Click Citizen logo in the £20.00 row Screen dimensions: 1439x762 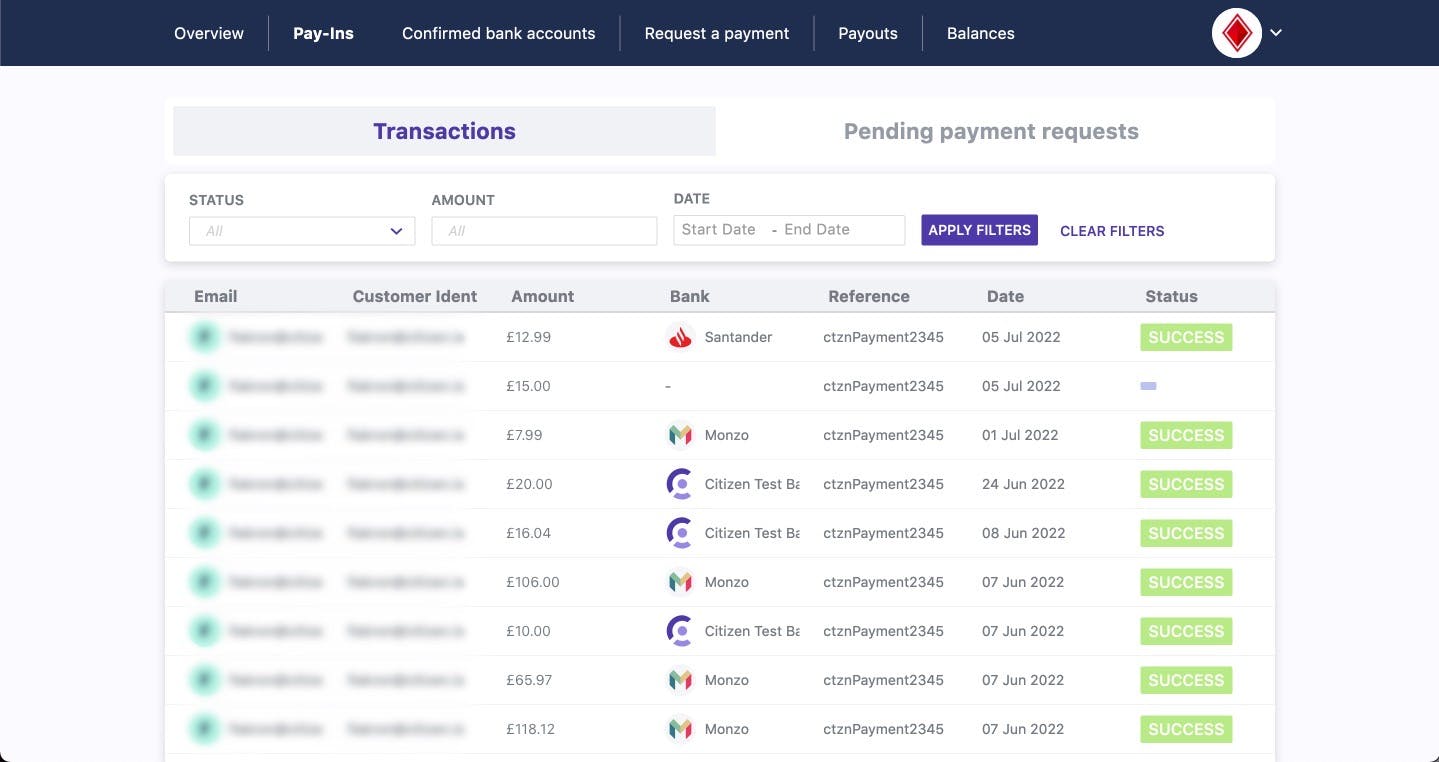[680, 484]
